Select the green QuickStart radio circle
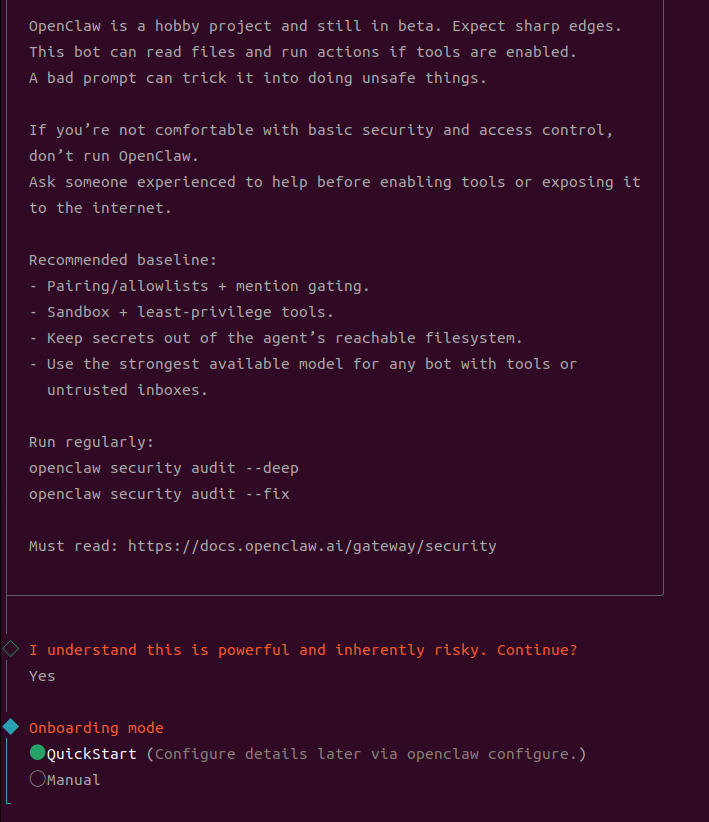This screenshot has height=822, width=709. [38, 753]
